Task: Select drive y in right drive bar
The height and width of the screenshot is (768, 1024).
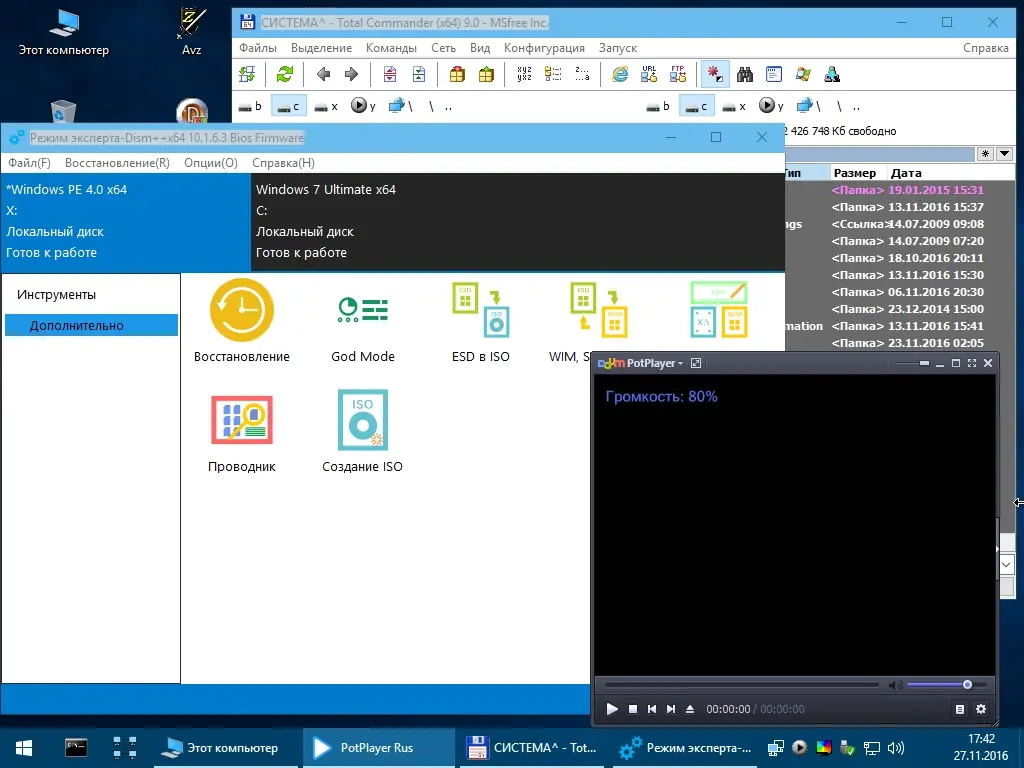Action: point(771,106)
